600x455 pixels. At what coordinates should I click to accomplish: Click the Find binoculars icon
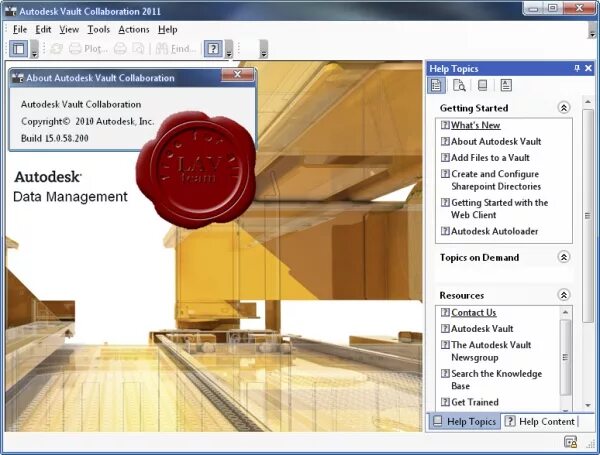[161, 49]
